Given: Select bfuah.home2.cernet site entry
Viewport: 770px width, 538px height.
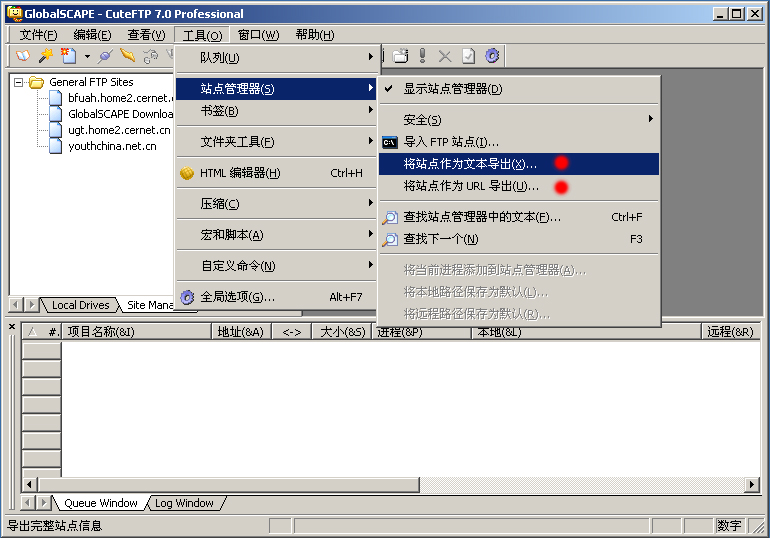Looking at the screenshot, I should (121, 98).
